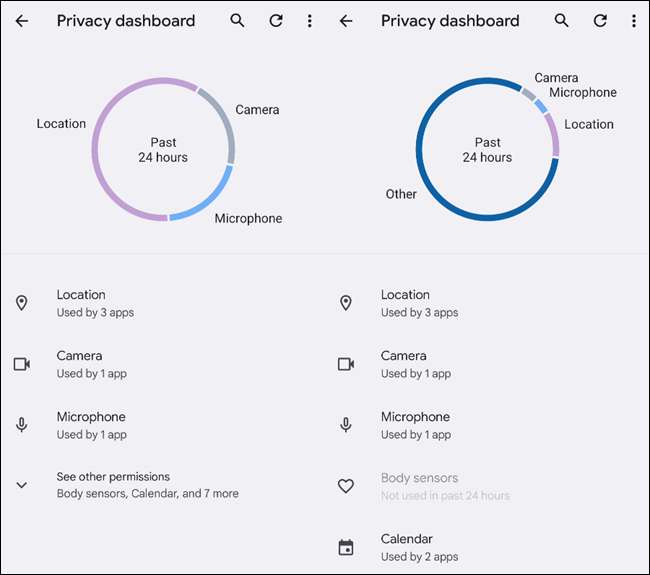650x575 pixels.
Task: Select the Body sensors heart icon
Action: 346,486
